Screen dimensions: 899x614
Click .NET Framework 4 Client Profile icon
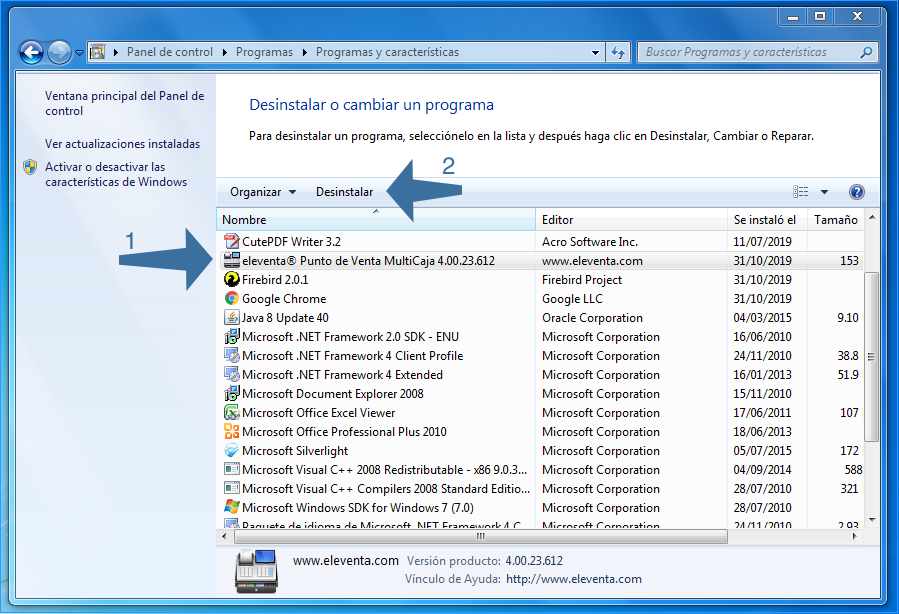(232, 355)
